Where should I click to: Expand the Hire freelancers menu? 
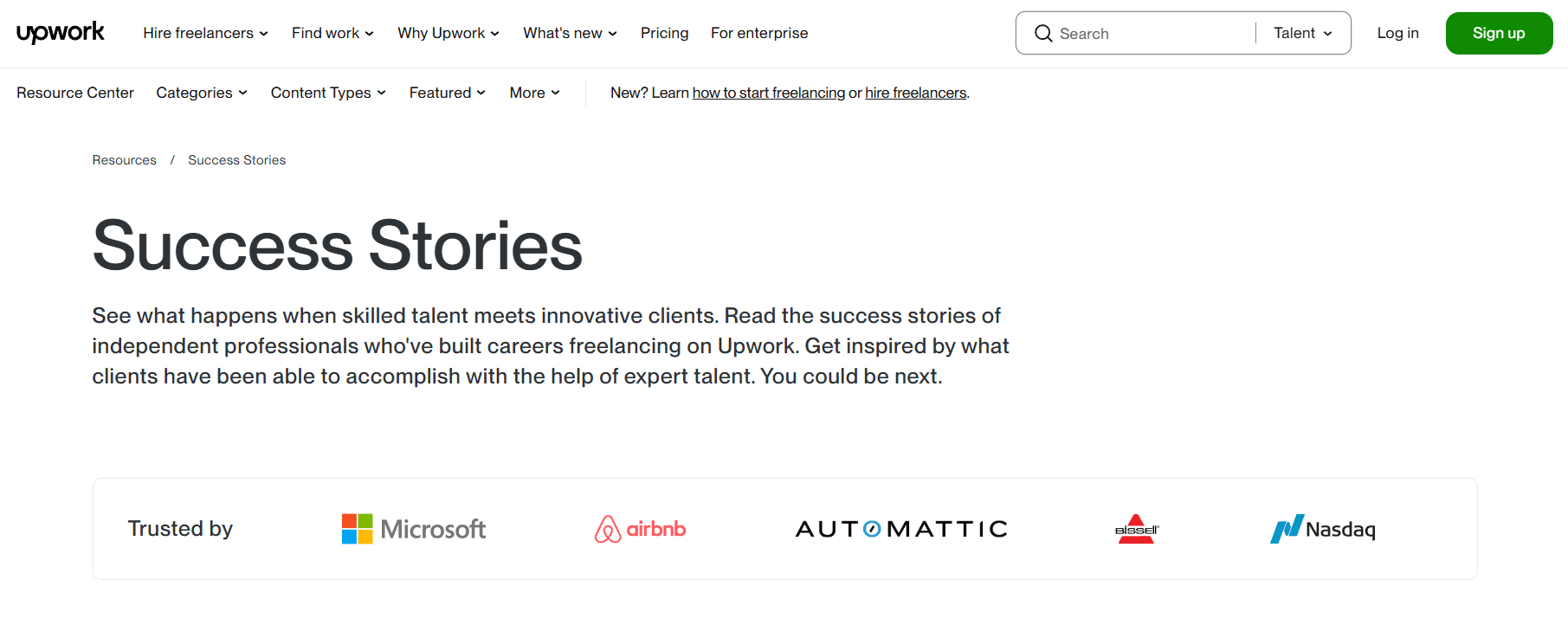(x=205, y=33)
